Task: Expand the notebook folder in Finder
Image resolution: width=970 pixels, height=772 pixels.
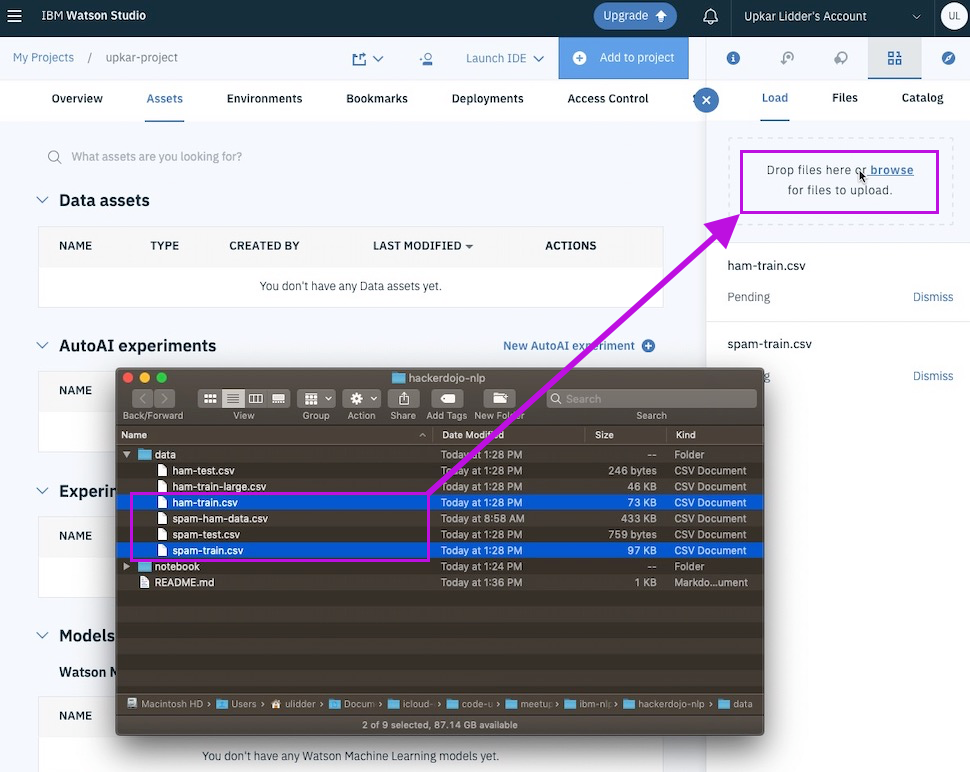Action: pos(127,567)
